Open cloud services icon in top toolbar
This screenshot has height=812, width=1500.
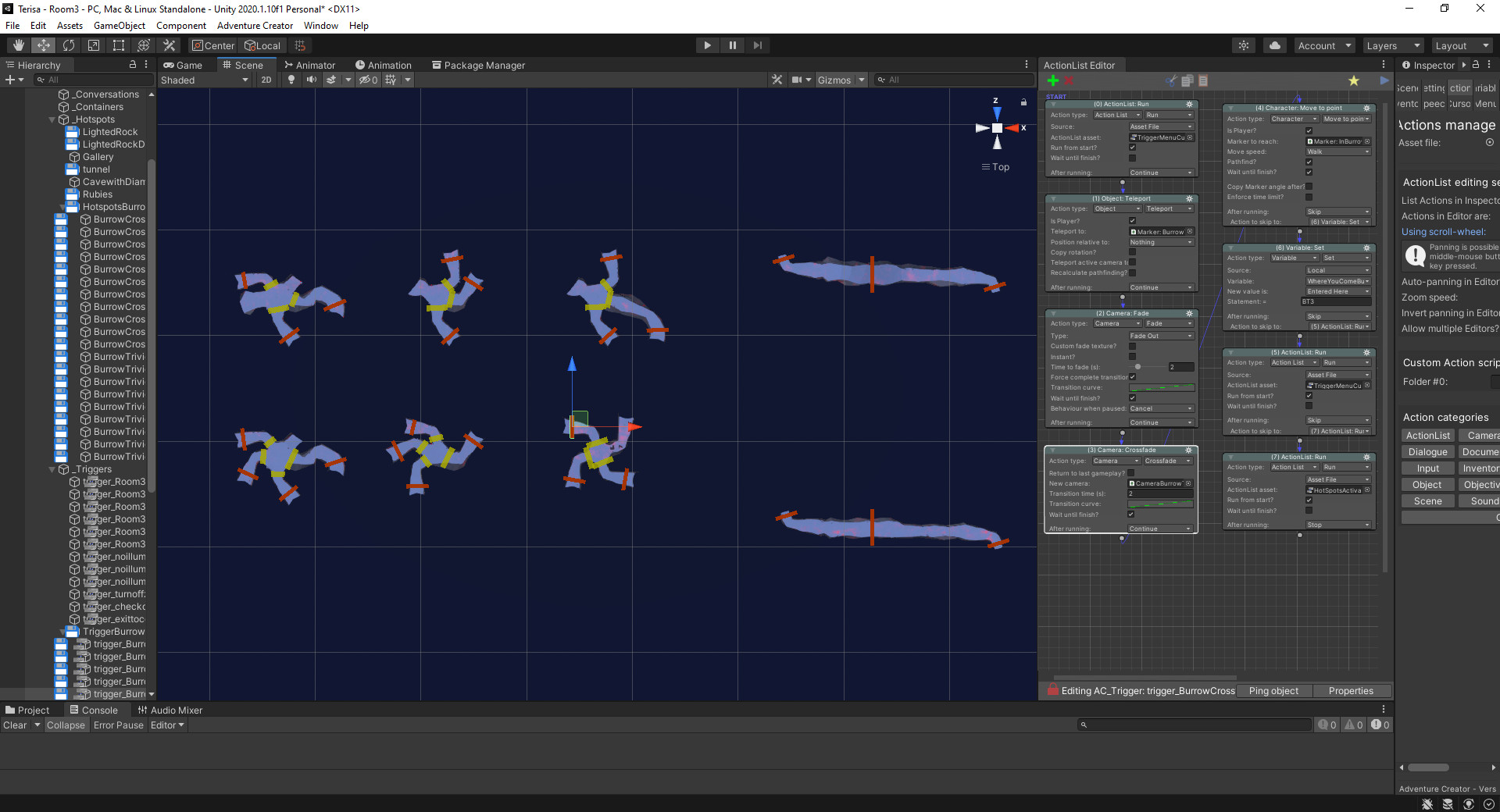click(1275, 45)
